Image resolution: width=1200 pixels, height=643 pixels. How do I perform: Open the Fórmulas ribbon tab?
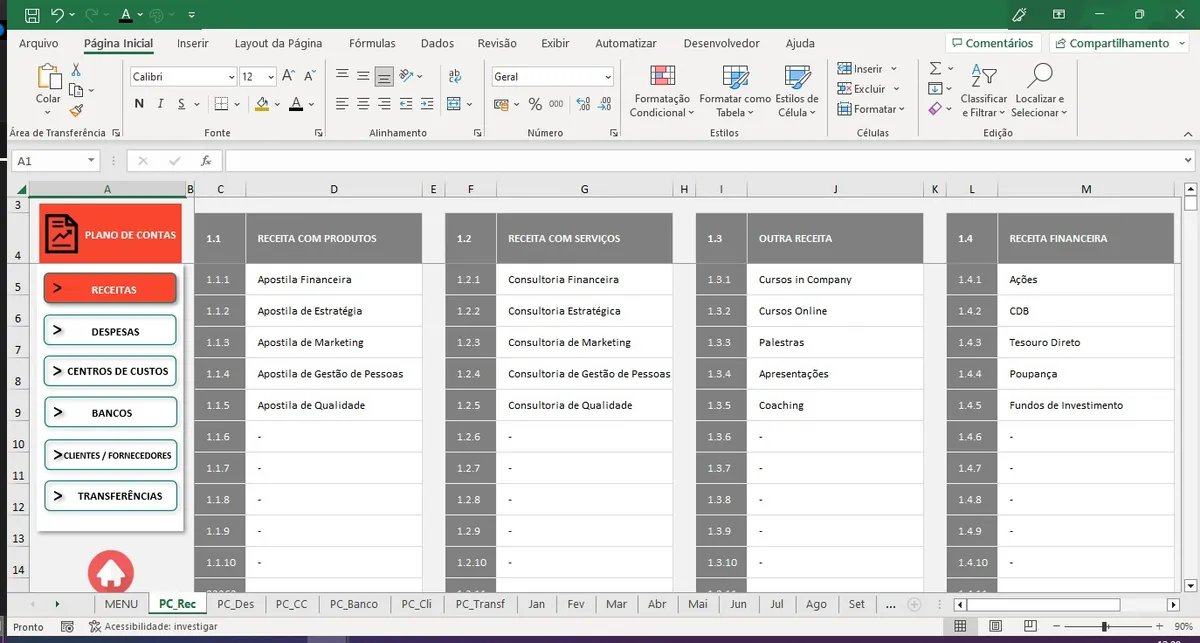[x=372, y=43]
